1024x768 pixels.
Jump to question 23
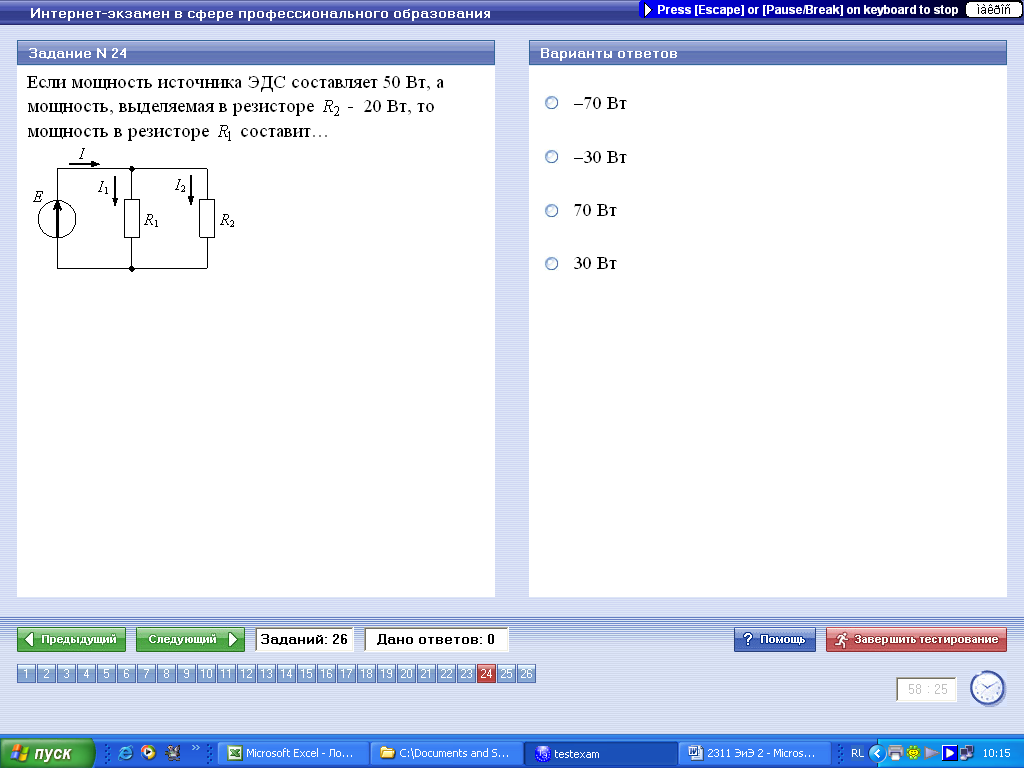click(x=466, y=673)
